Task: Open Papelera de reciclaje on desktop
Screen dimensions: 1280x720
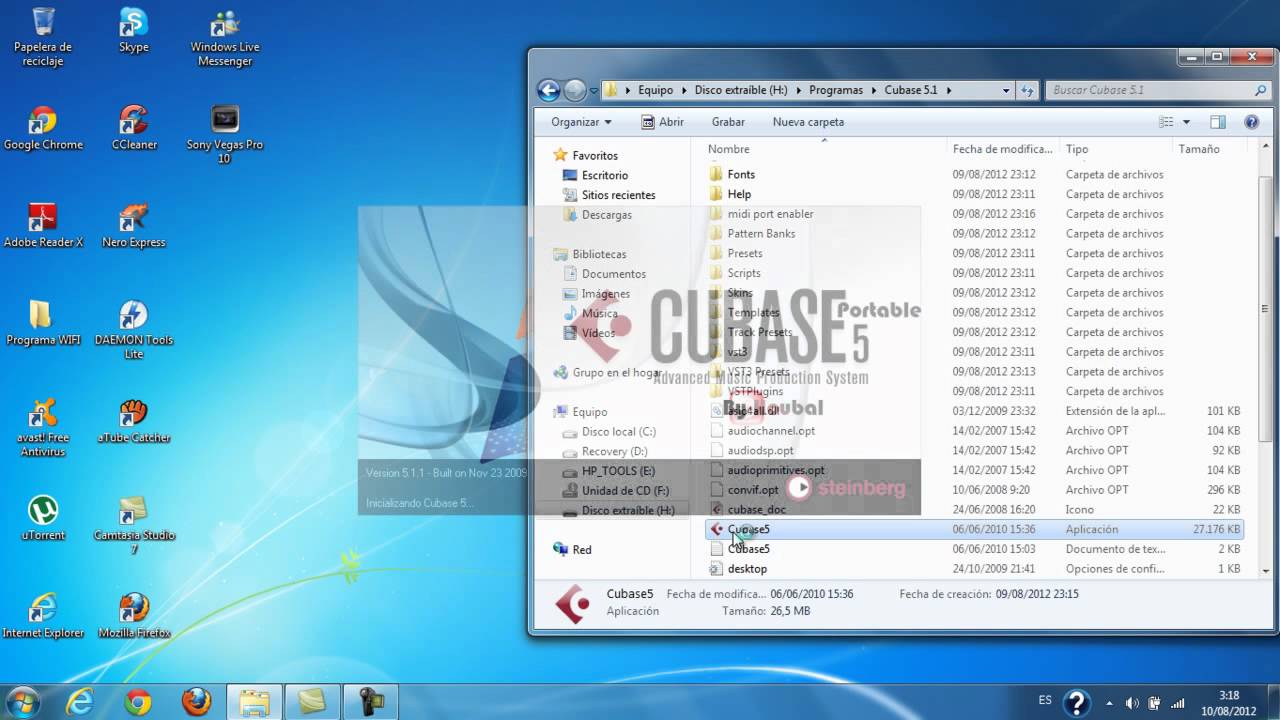Action: pyautogui.click(x=42, y=37)
